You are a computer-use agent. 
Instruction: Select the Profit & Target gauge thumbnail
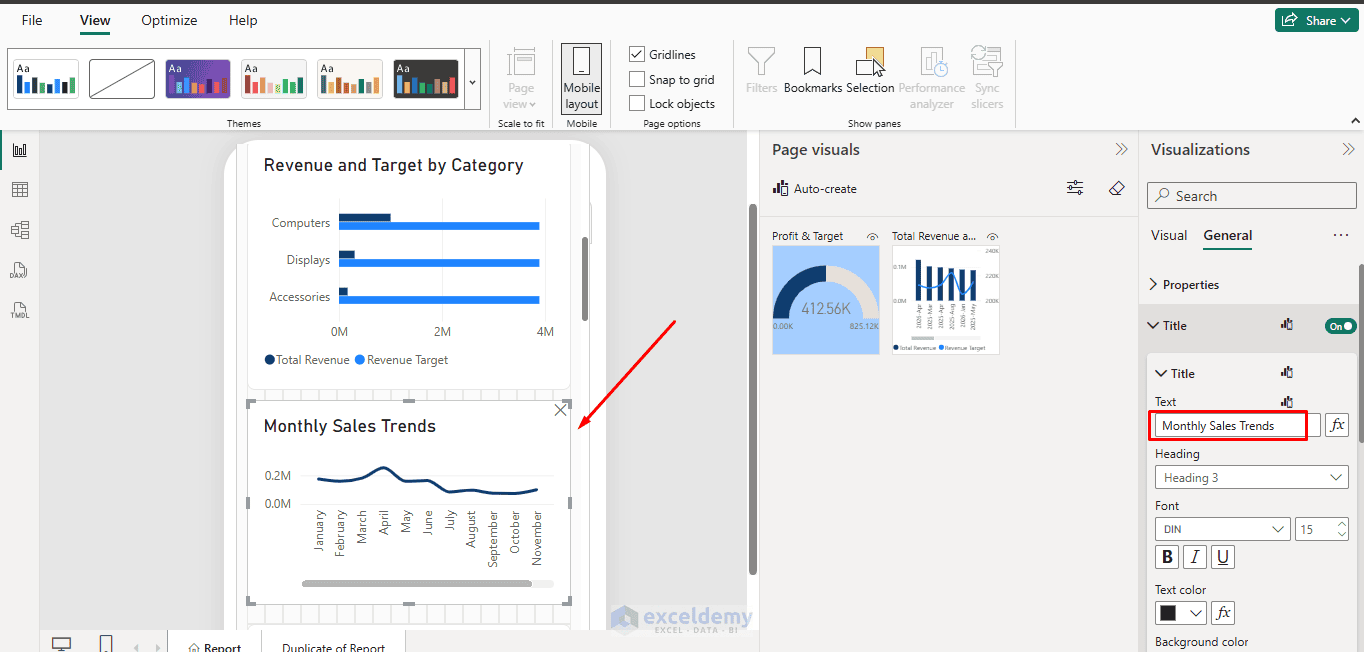tap(825, 300)
